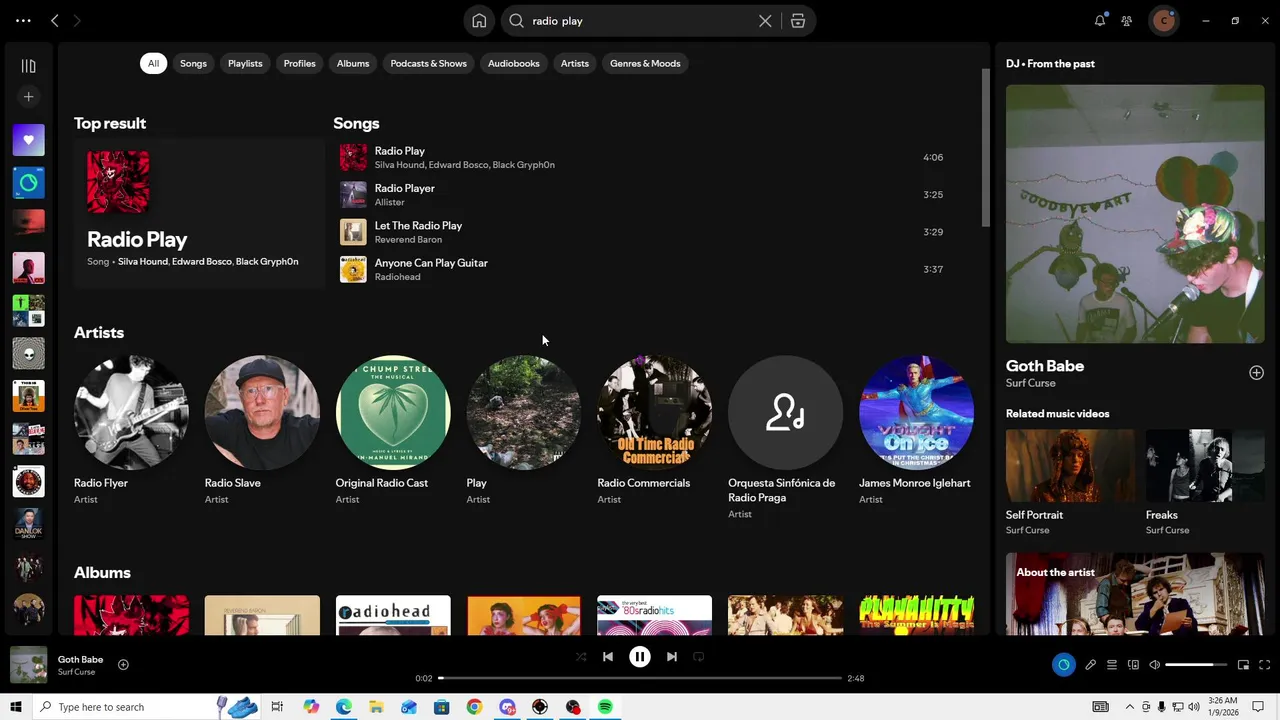Filter results by Audiobooks

[514, 64]
